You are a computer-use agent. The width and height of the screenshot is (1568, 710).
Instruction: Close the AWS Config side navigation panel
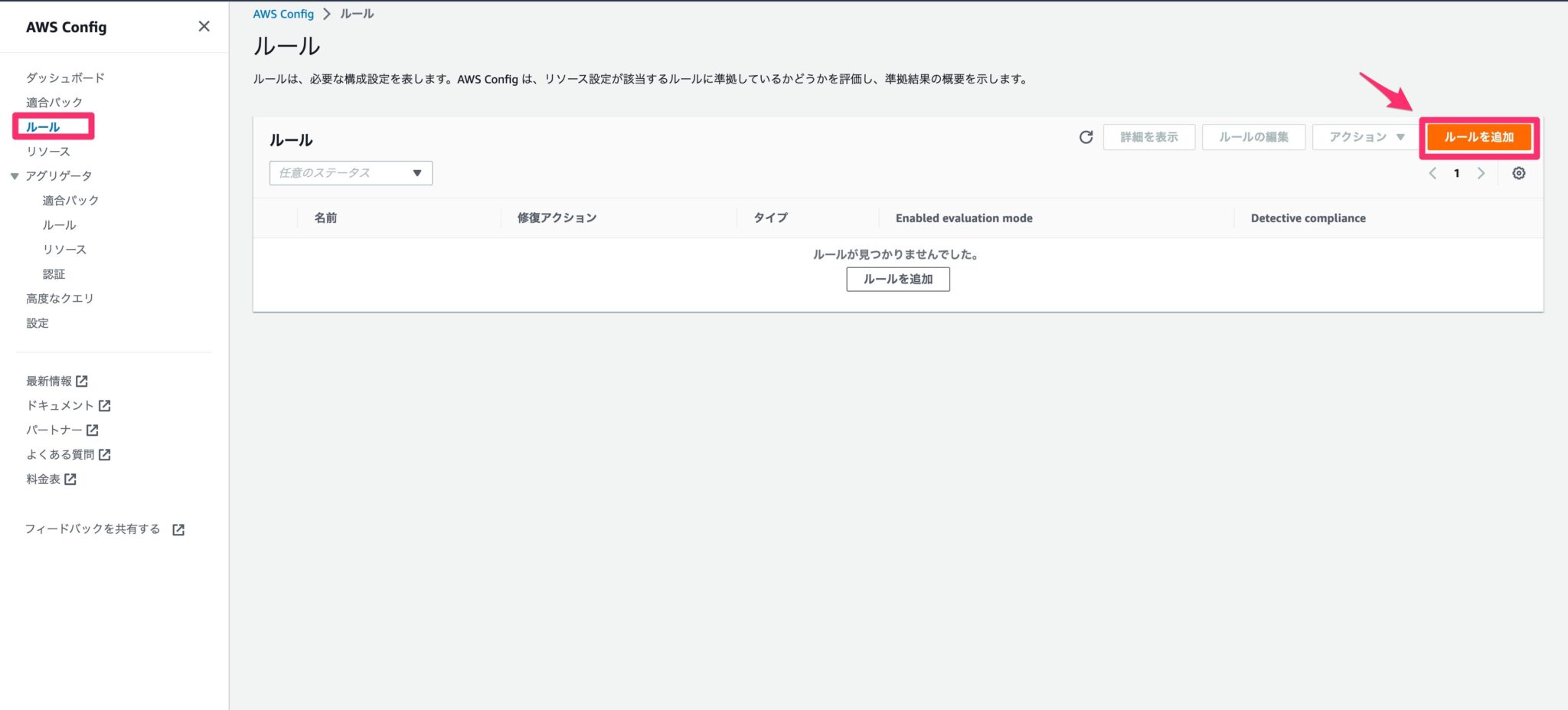click(x=204, y=26)
